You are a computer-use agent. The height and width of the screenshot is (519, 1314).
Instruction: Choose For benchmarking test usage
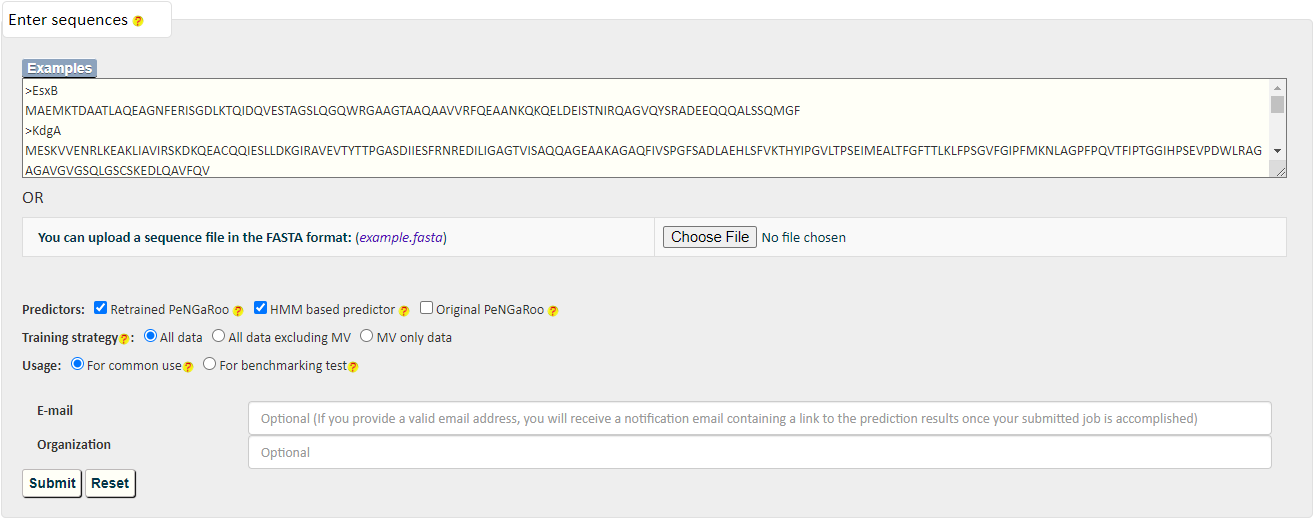tap(209, 364)
